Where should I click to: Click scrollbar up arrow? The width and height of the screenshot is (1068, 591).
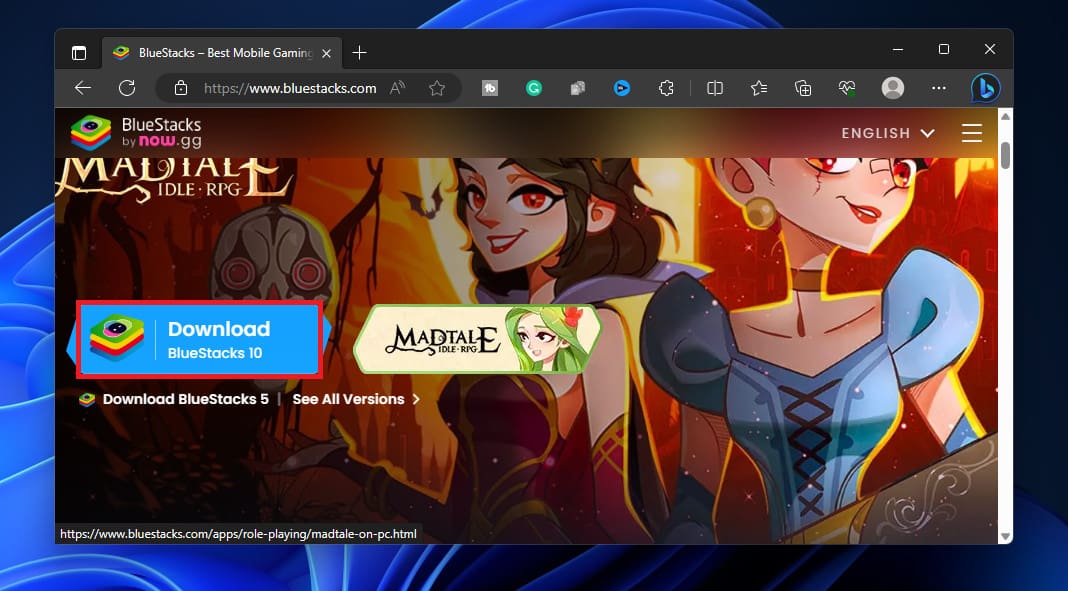[x=1005, y=116]
